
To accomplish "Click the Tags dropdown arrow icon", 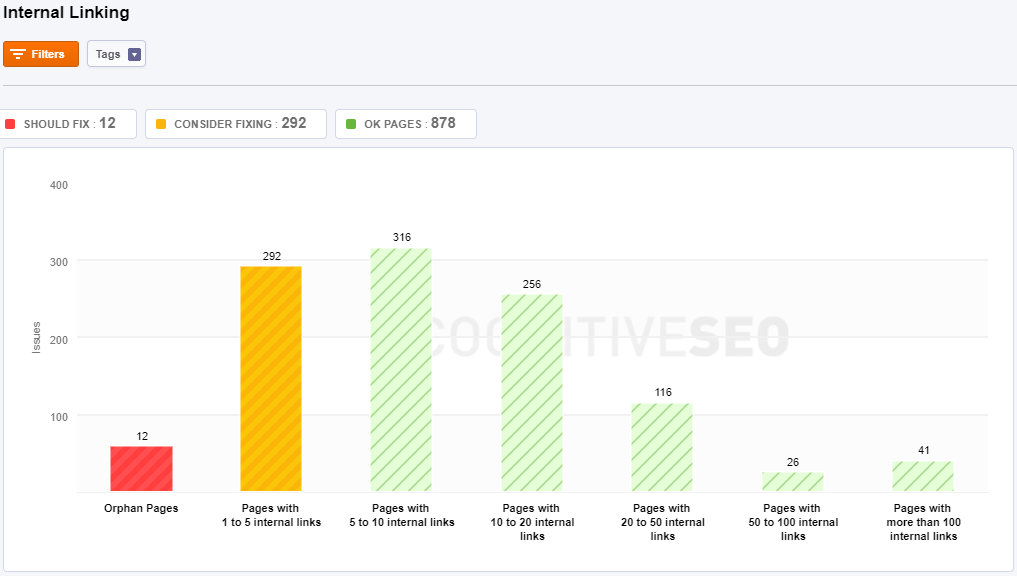I will point(135,54).
